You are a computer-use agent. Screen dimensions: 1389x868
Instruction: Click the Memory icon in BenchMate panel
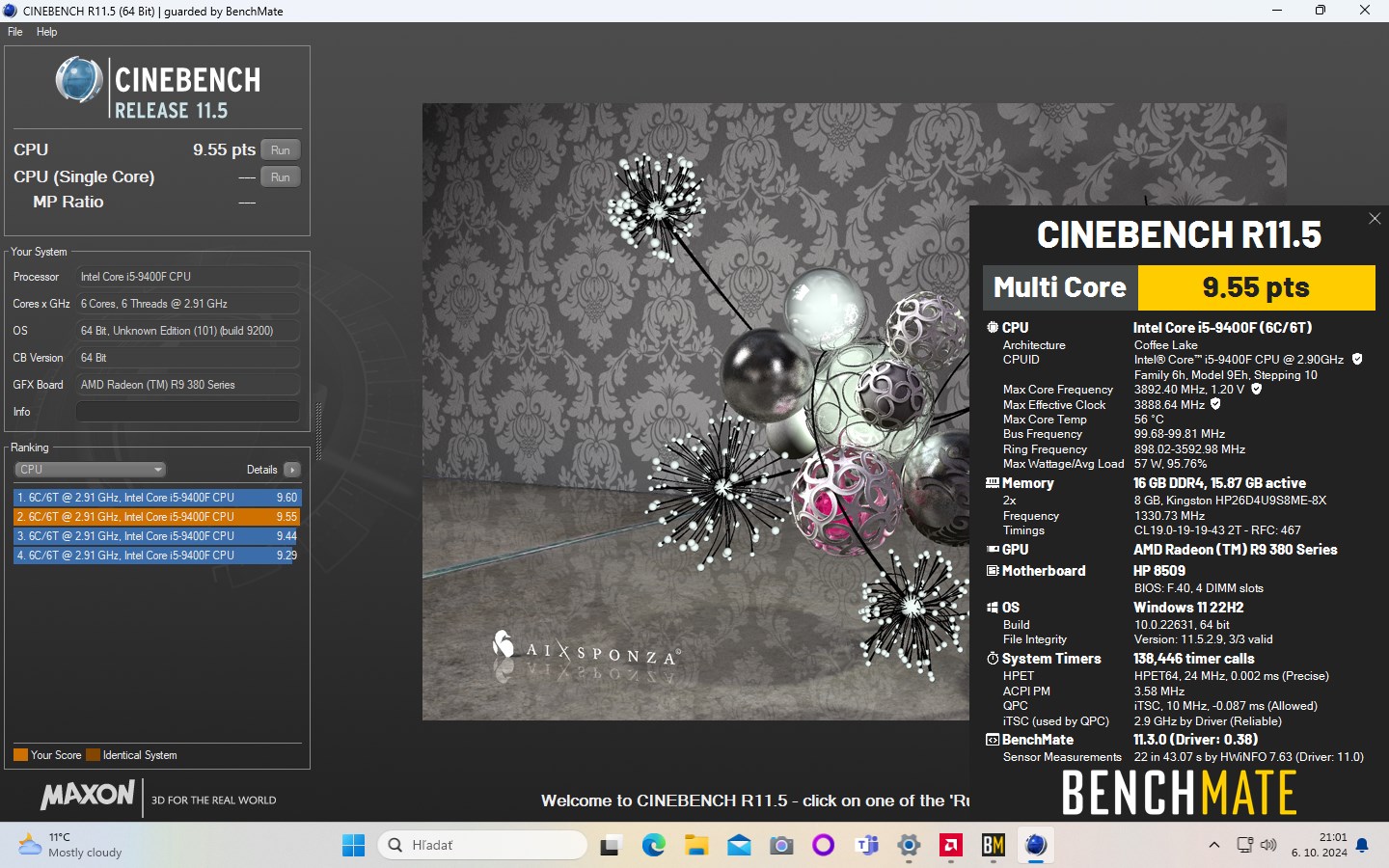pos(992,483)
